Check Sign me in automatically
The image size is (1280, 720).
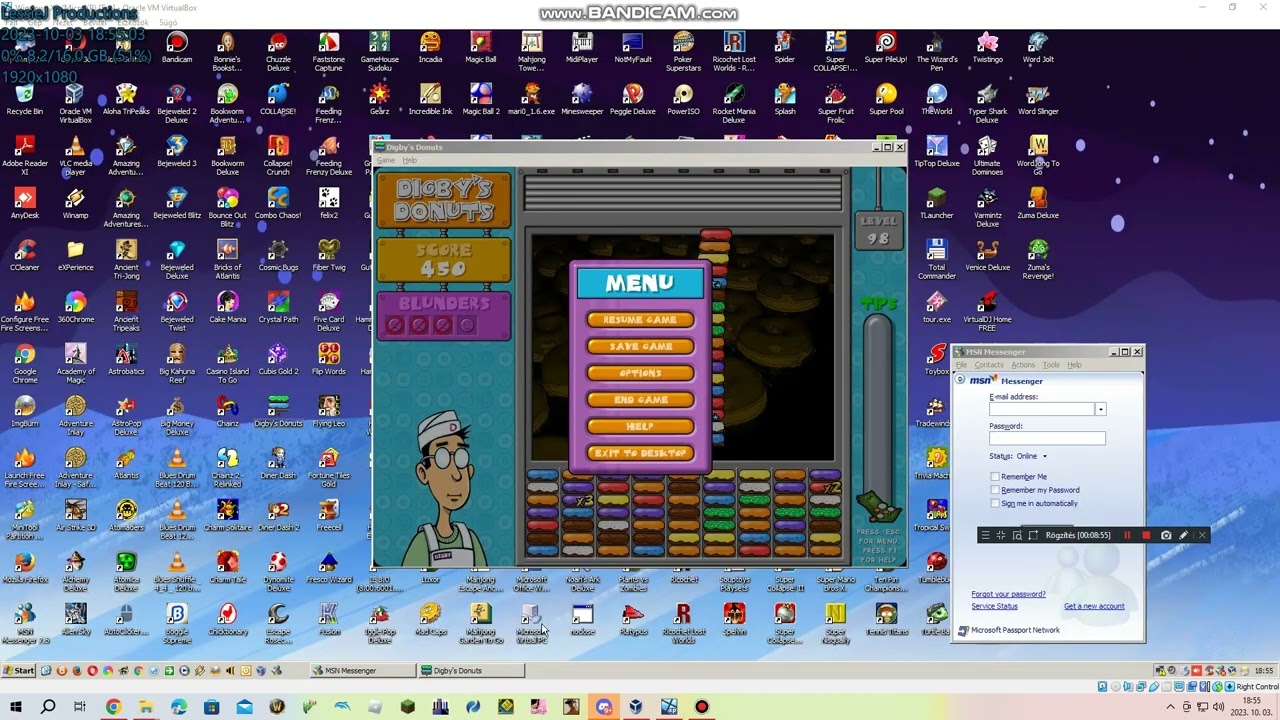pos(995,503)
